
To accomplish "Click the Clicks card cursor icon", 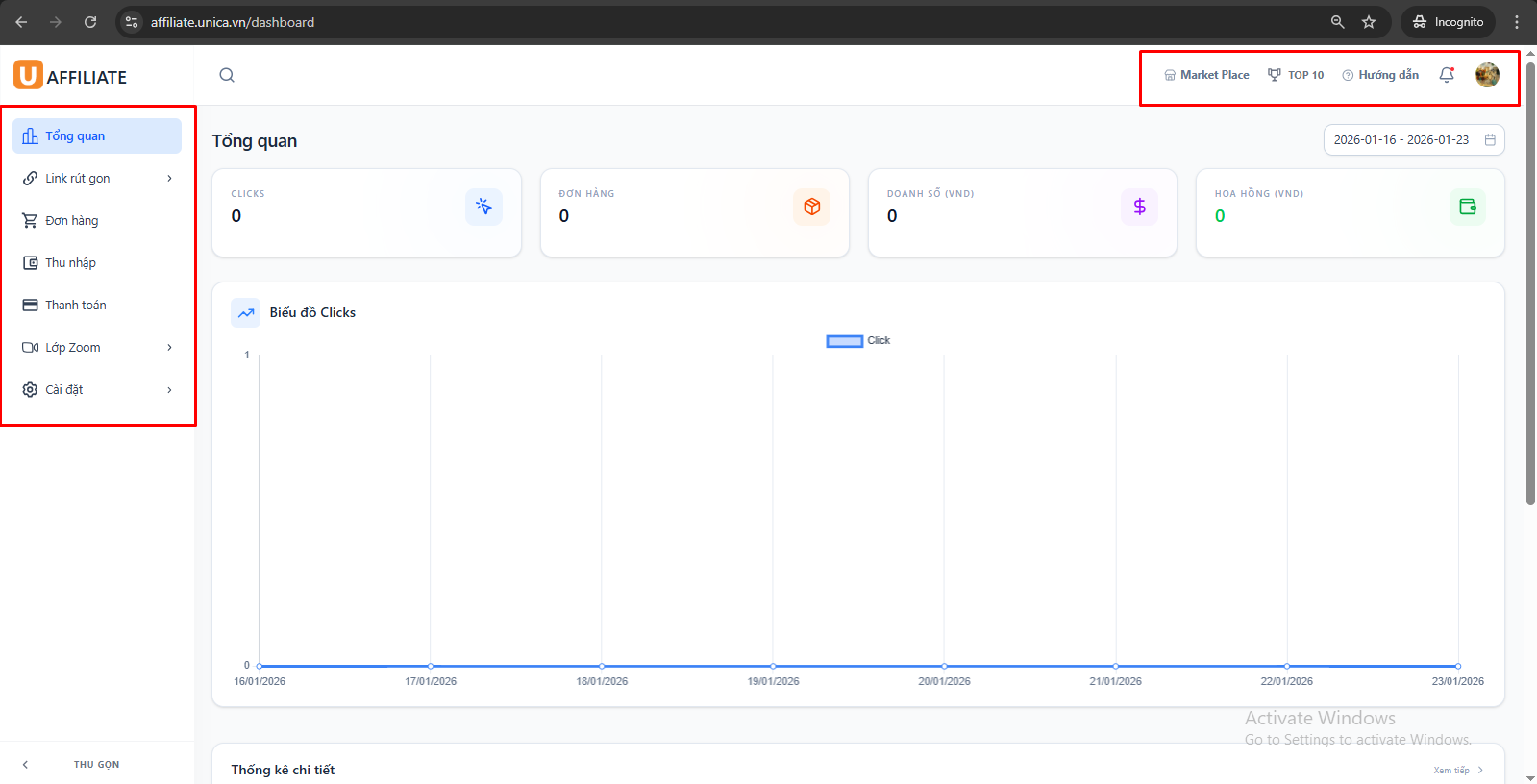I will (x=483, y=207).
